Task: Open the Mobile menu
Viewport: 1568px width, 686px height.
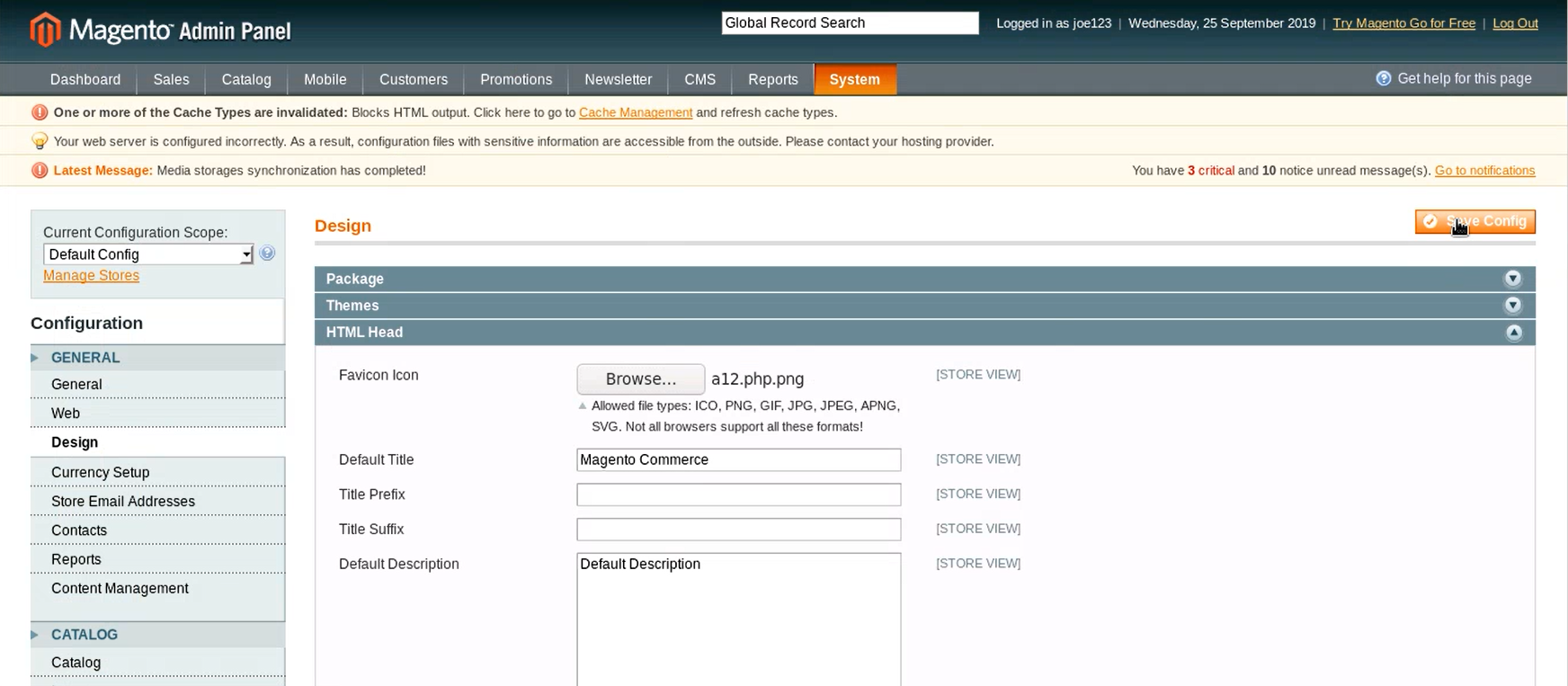Action: coord(325,79)
